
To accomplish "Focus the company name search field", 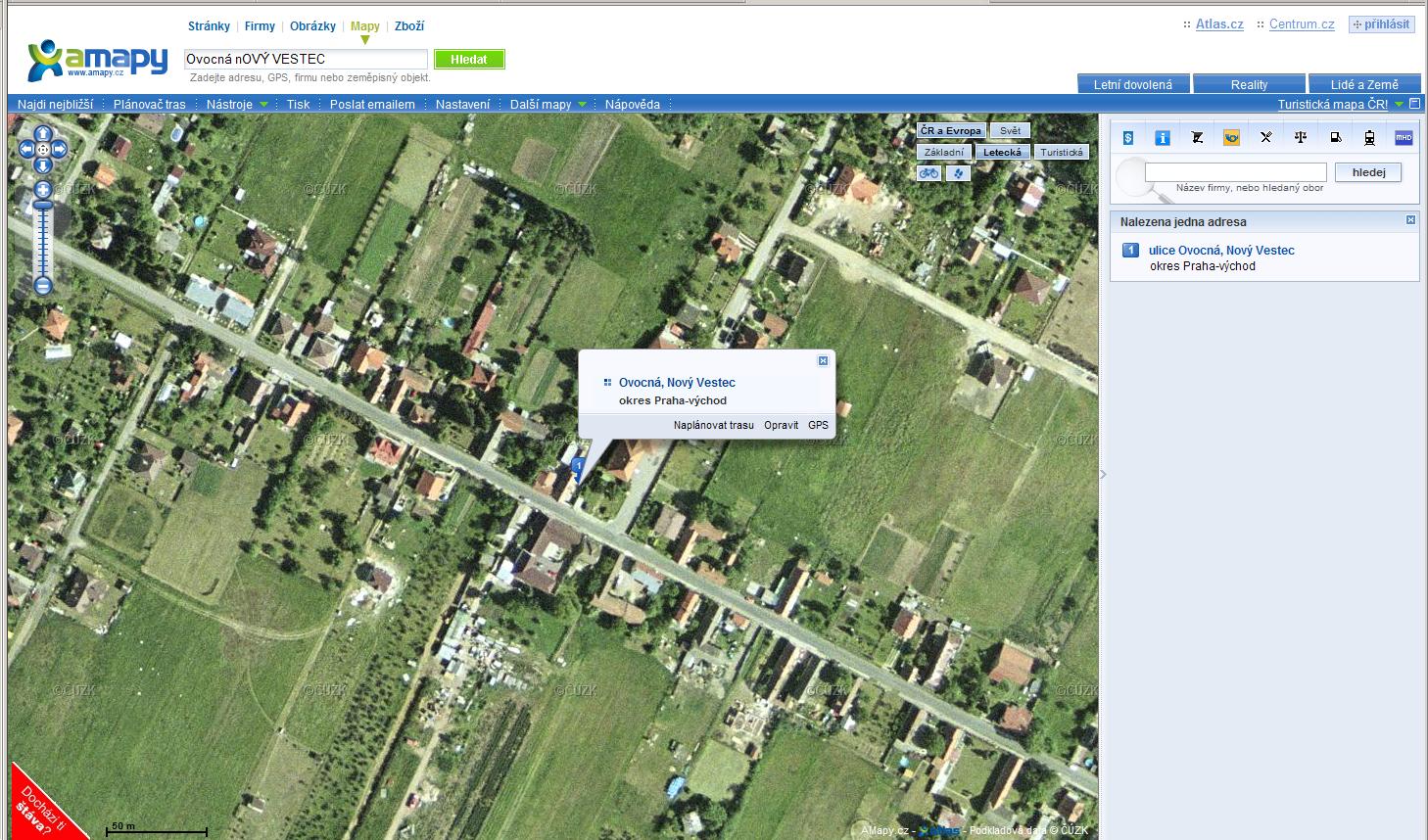I will (1235, 172).
